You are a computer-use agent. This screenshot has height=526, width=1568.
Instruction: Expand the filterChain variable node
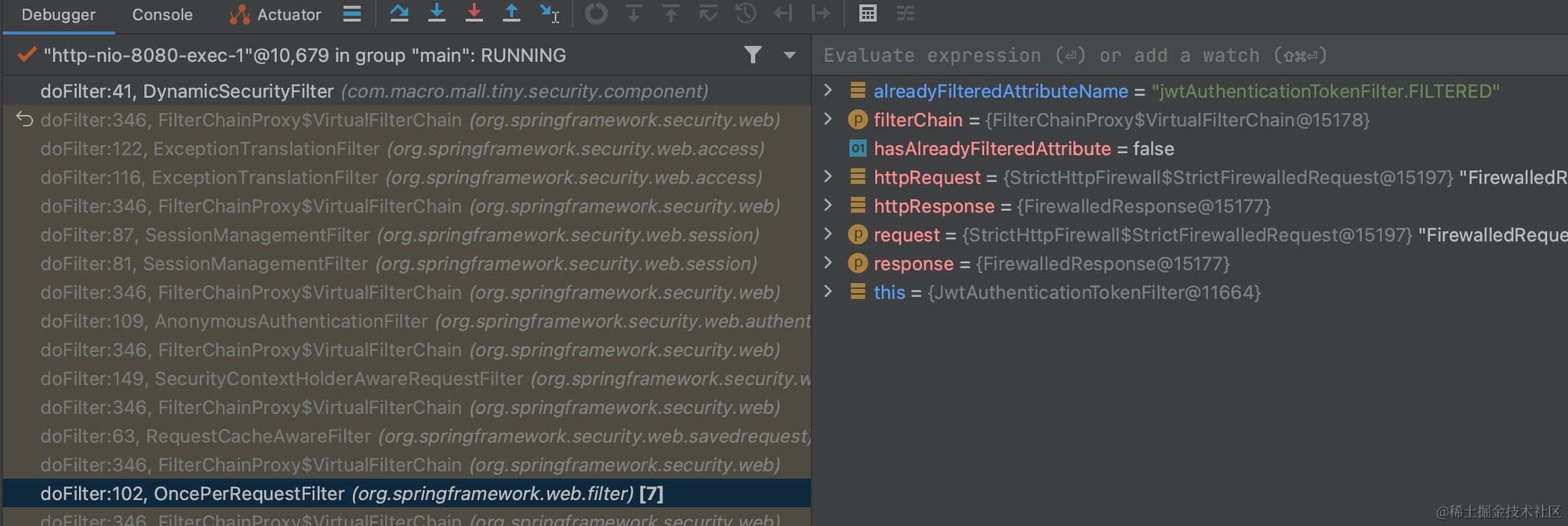coord(828,119)
